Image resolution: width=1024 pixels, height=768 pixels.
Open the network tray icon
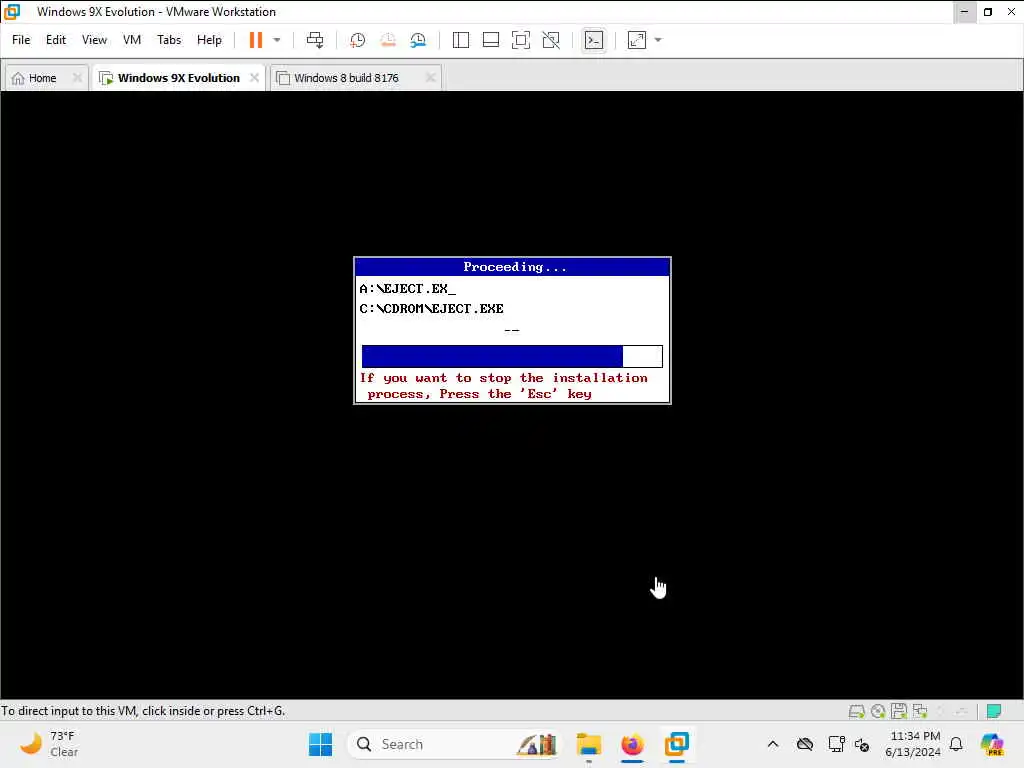coord(837,744)
